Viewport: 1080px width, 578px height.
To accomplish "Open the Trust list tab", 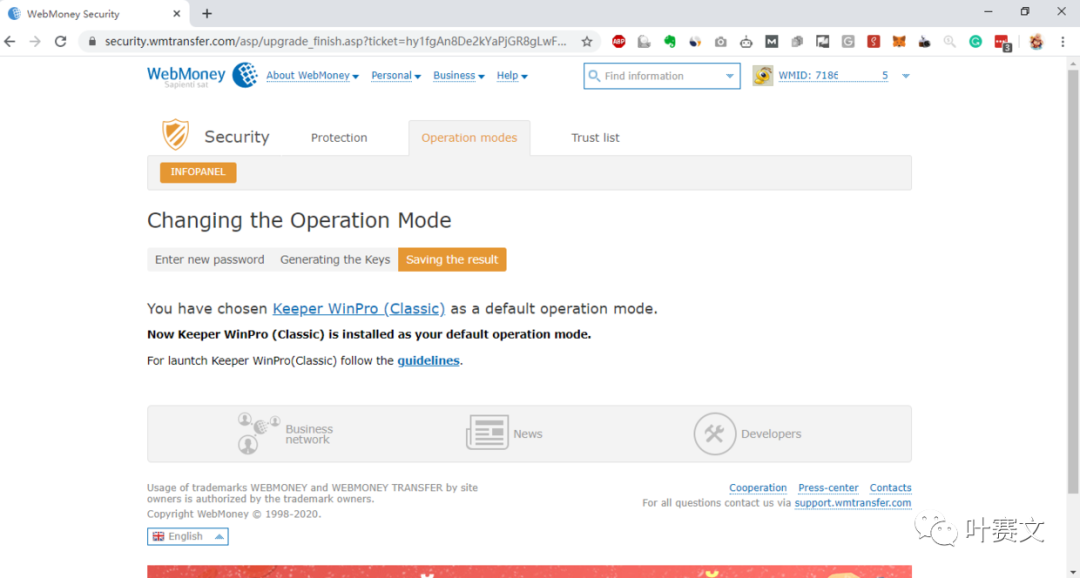I will point(595,138).
